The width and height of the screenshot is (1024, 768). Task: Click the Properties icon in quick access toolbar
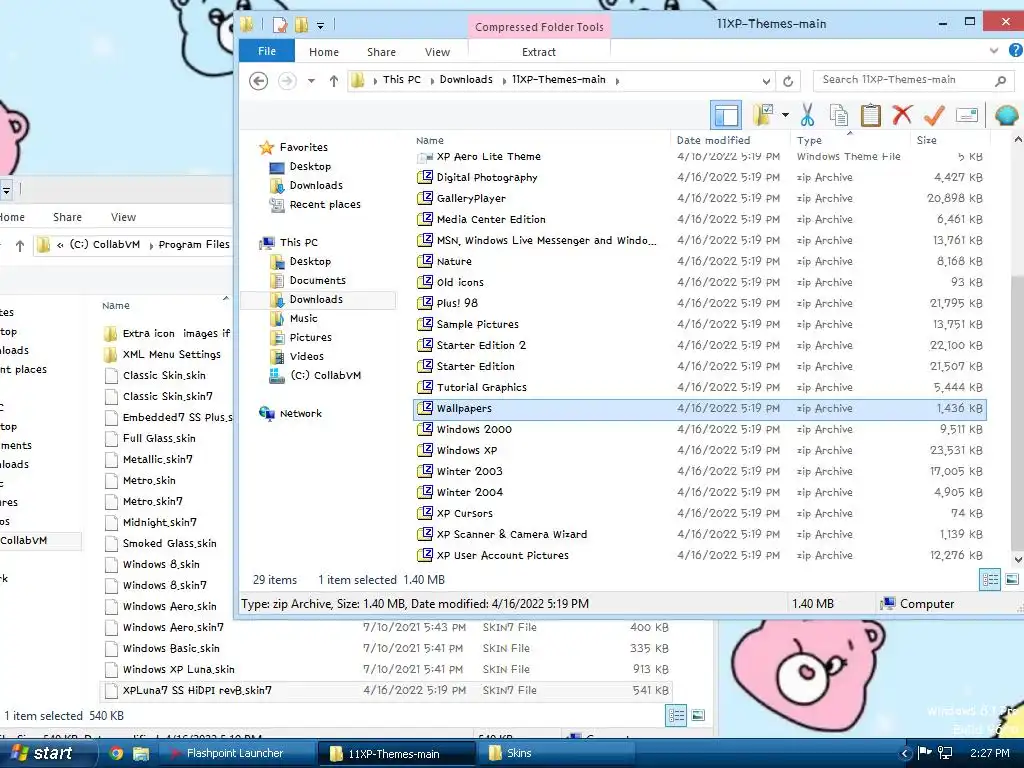coord(280,25)
